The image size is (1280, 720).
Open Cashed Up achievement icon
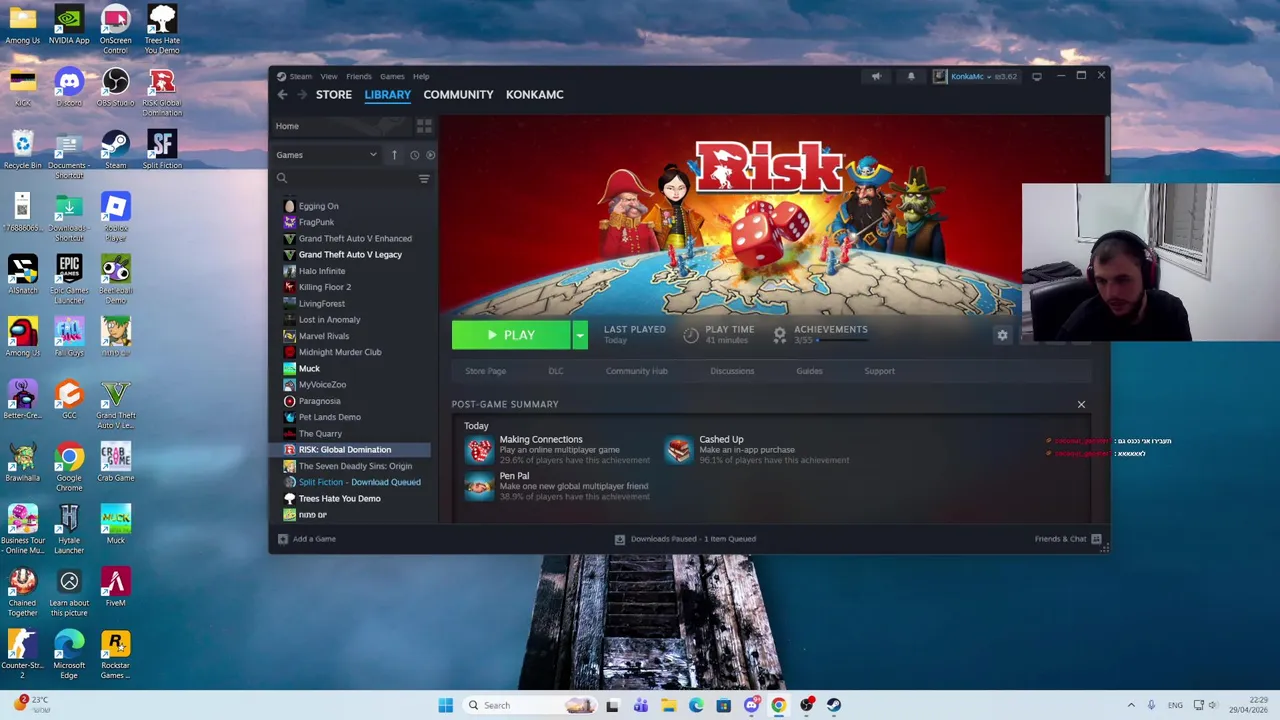point(678,450)
